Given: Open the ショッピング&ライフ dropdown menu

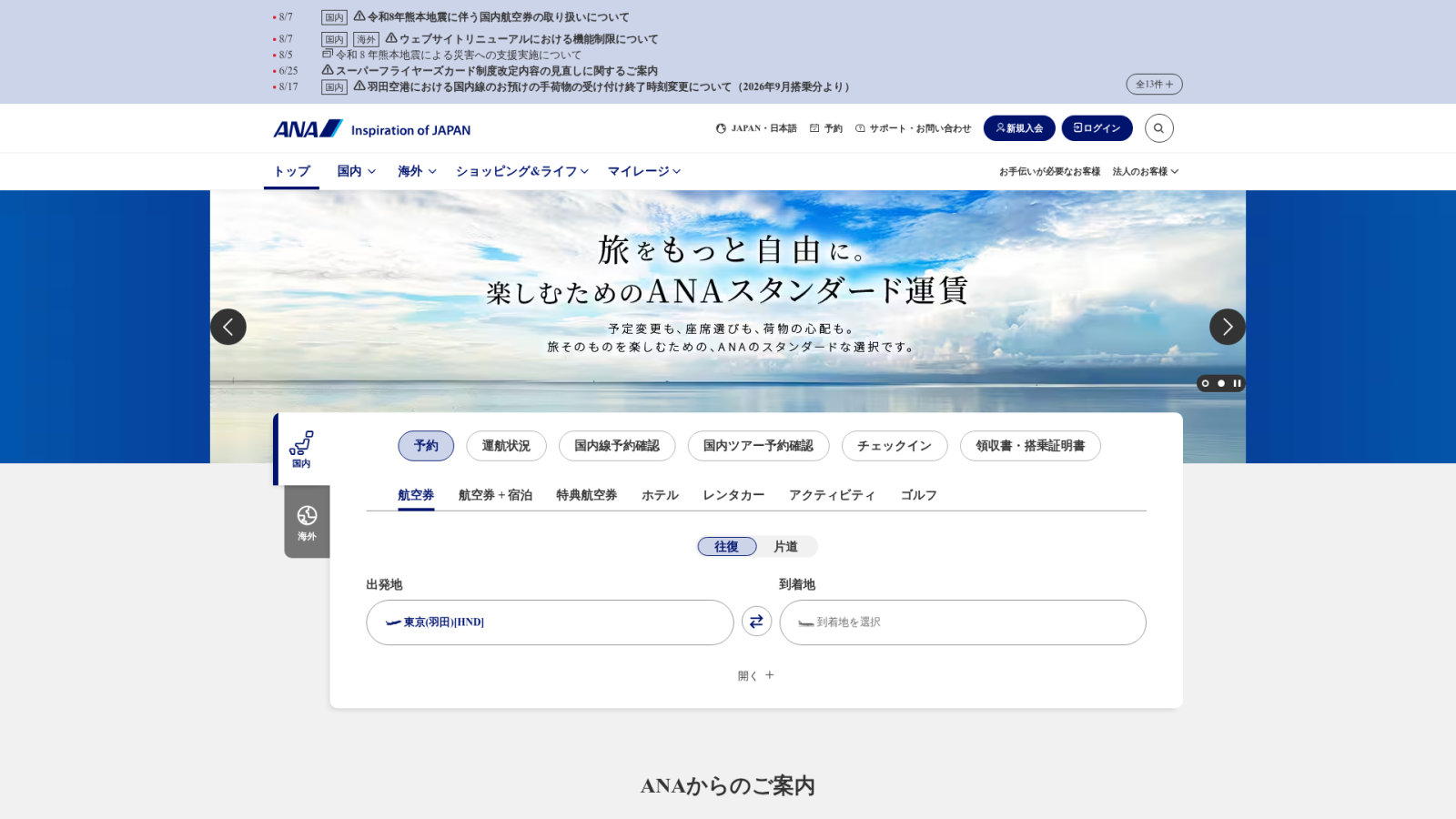Looking at the screenshot, I should click(522, 171).
